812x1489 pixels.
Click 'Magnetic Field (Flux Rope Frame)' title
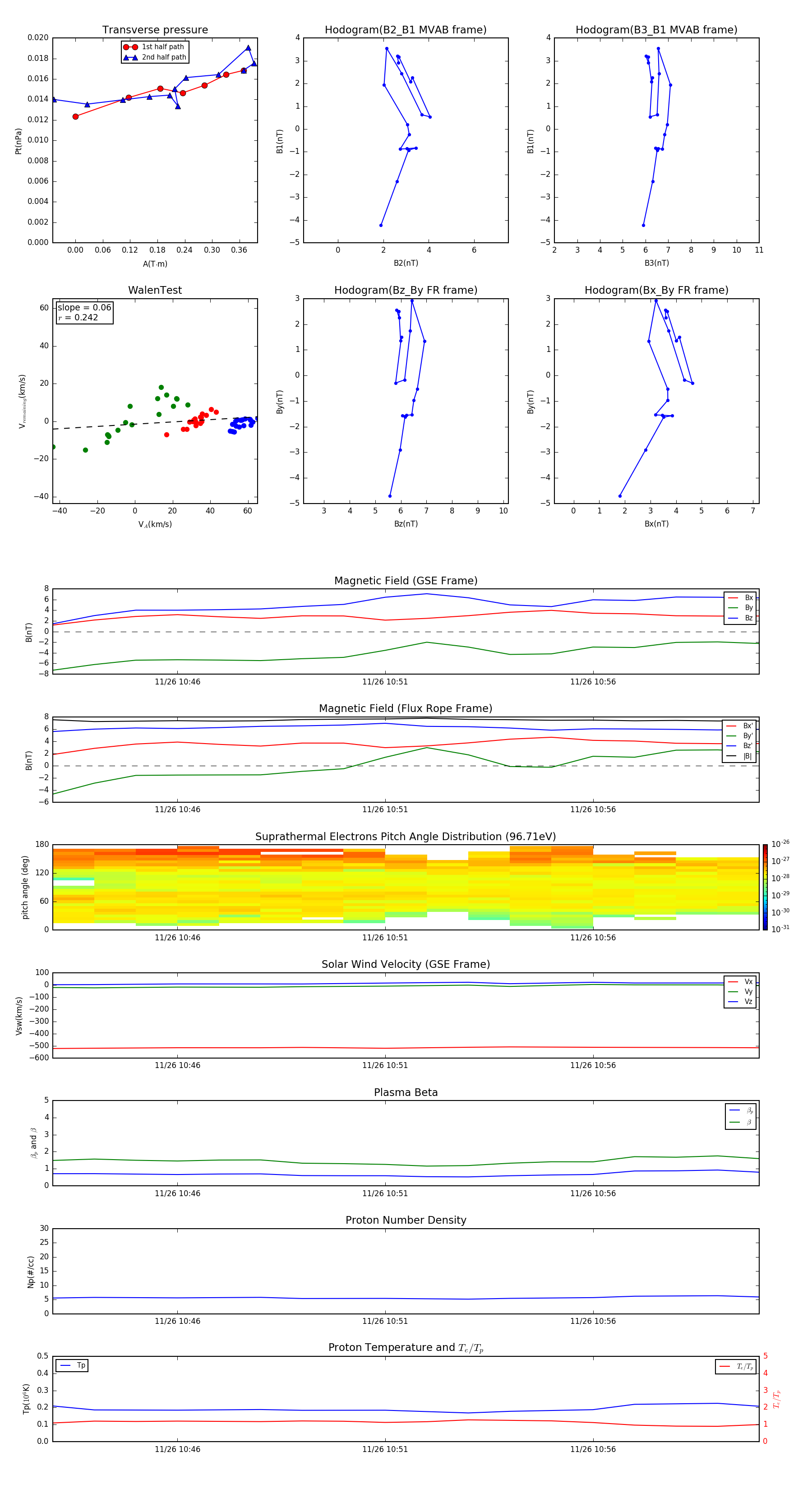[x=406, y=709]
